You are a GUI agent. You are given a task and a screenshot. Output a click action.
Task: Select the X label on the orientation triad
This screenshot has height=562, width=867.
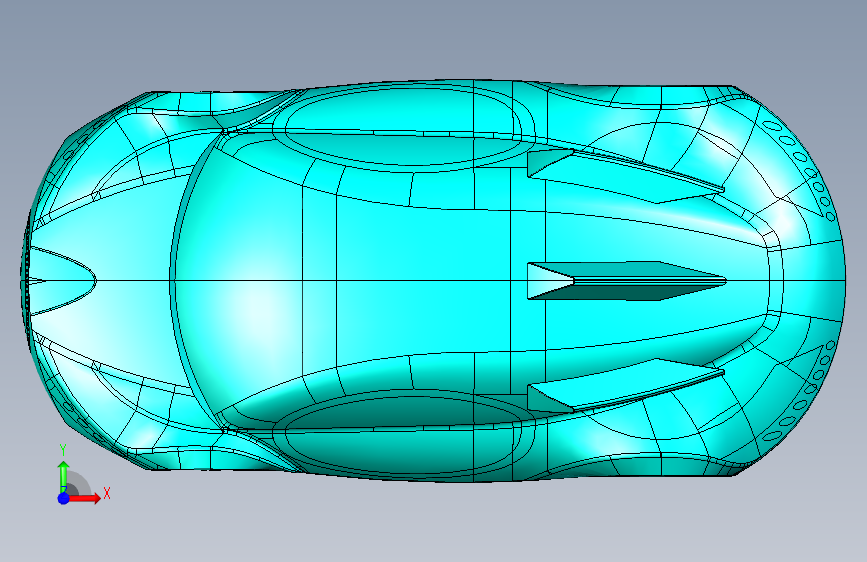click(107, 493)
